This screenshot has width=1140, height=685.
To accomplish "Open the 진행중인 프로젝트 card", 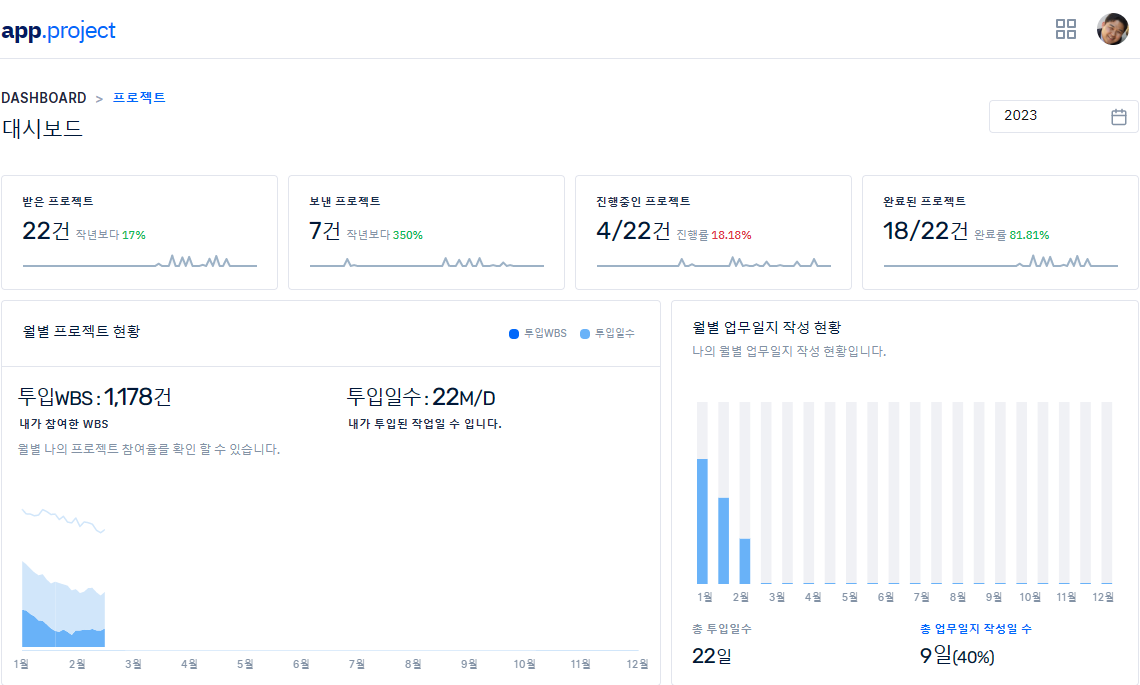I will pos(713,232).
